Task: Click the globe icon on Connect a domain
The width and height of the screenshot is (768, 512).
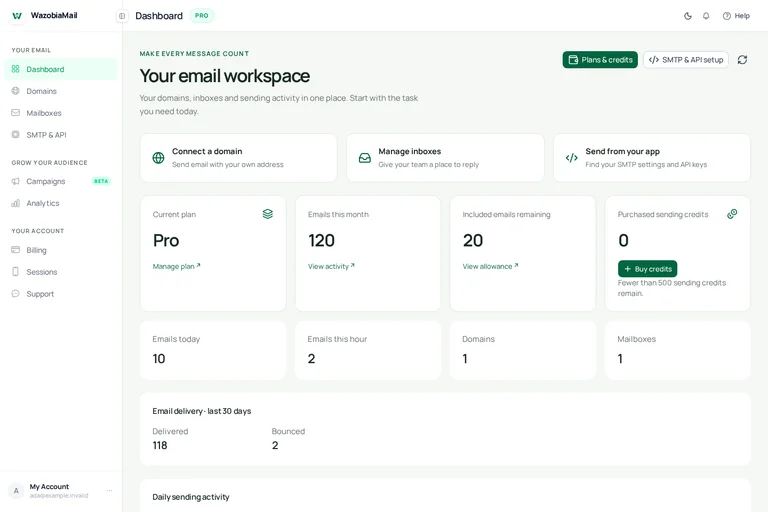Action: pos(158,158)
